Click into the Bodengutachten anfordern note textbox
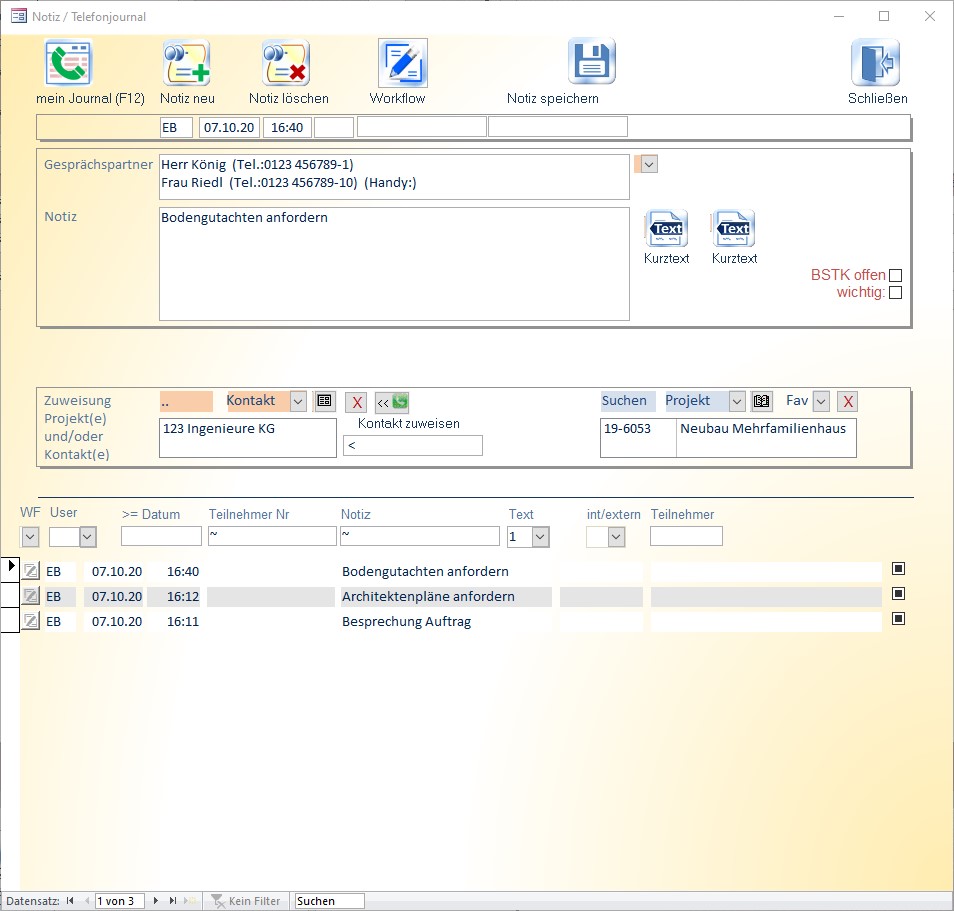This screenshot has height=911, width=954. pyautogui.click(x=393, y=263)
